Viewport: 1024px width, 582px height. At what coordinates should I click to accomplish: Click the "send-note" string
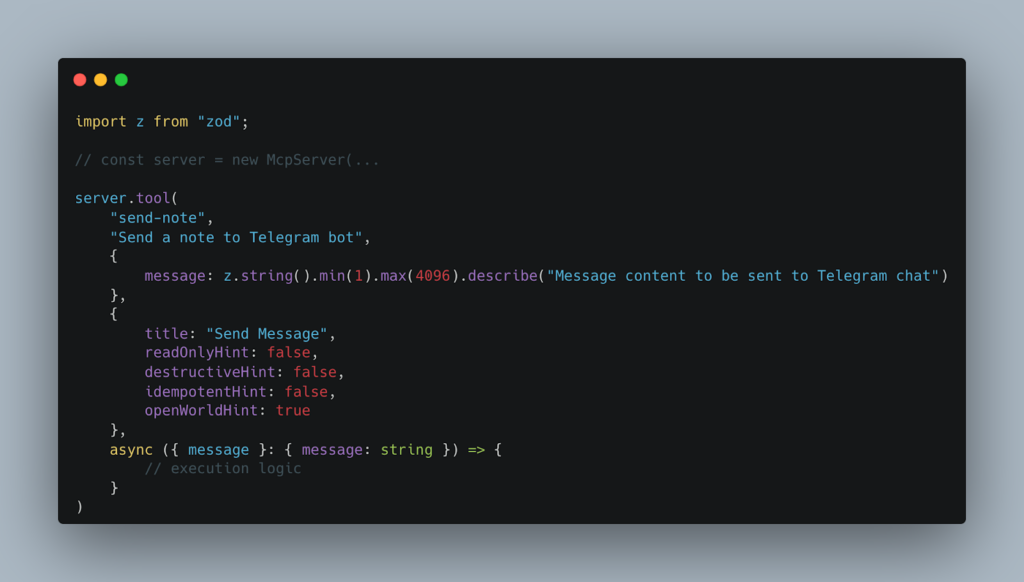(157, 218)
